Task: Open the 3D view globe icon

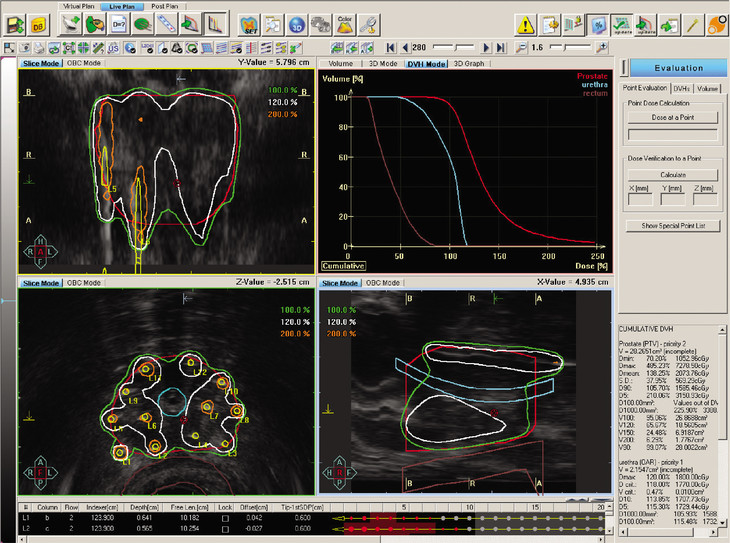Action: click(x=297, y=23)
